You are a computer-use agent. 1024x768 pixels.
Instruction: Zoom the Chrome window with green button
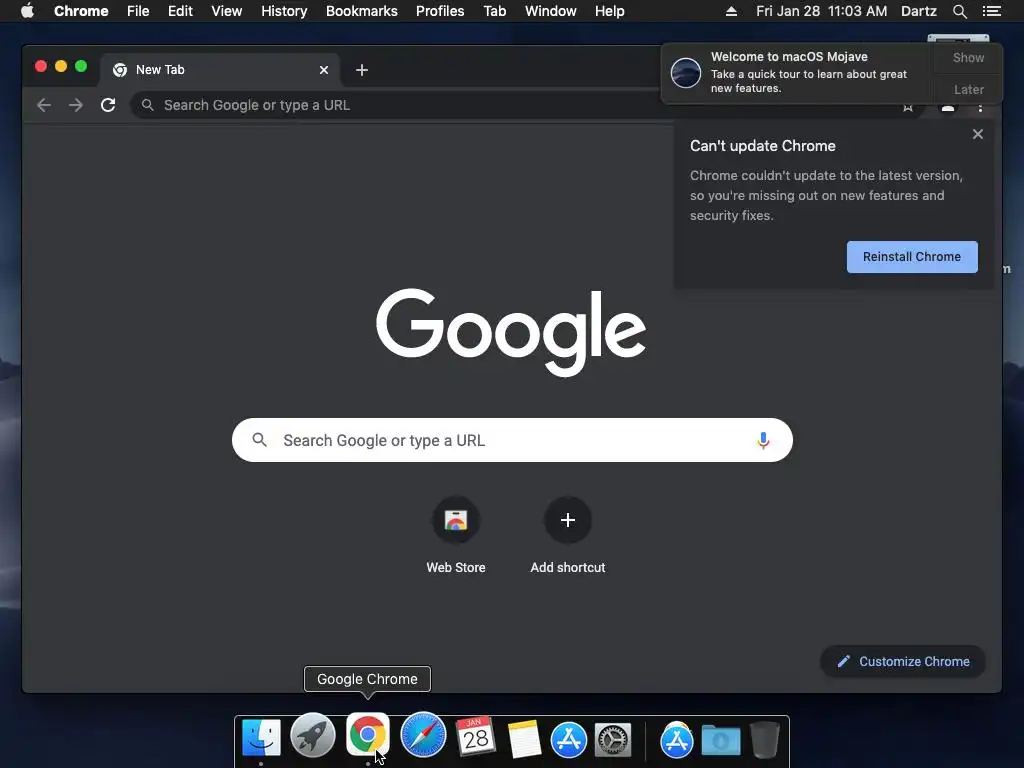81,66
